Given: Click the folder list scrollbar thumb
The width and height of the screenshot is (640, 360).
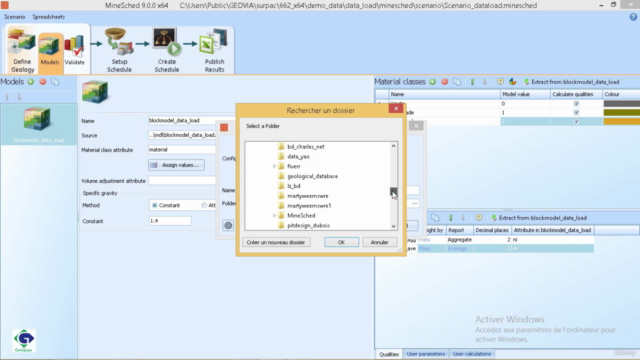Looking at the screenshot, I should 393,191.
